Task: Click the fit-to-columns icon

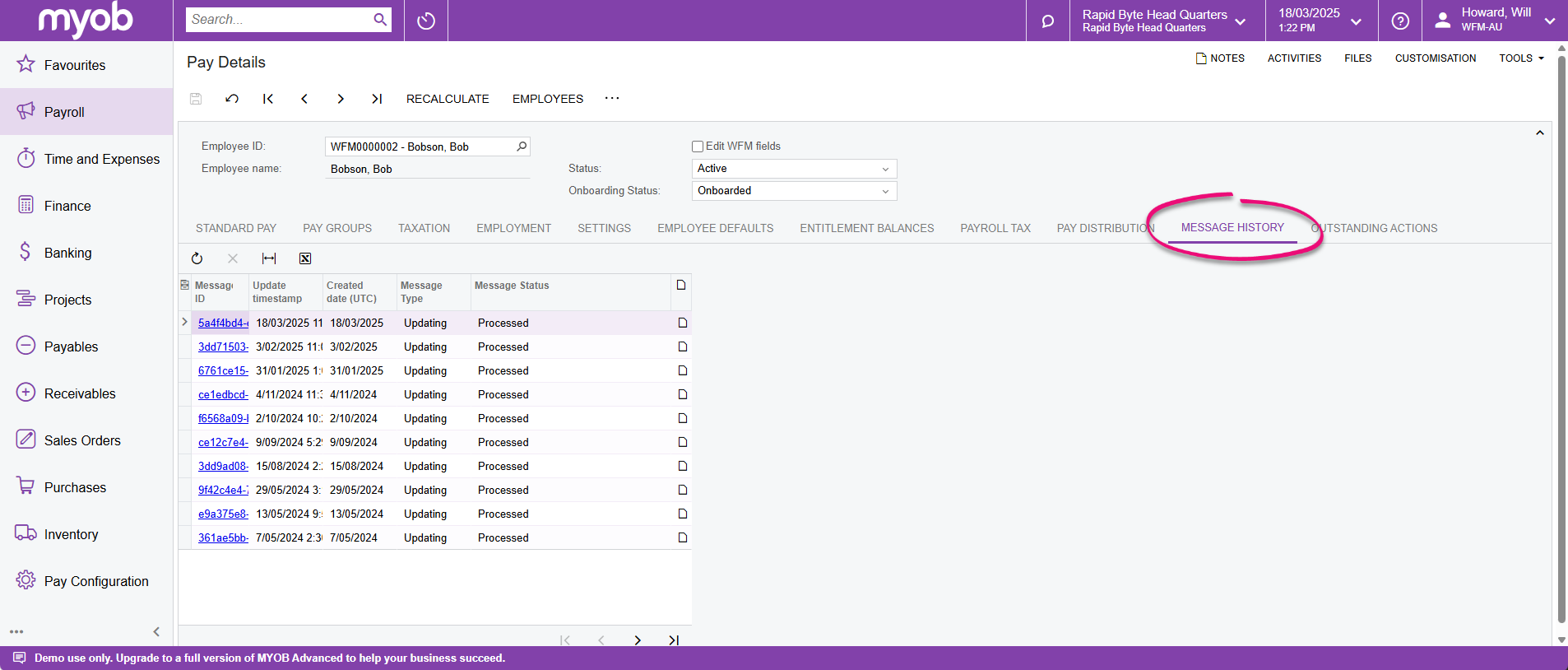Action: [x=269, y=258]
